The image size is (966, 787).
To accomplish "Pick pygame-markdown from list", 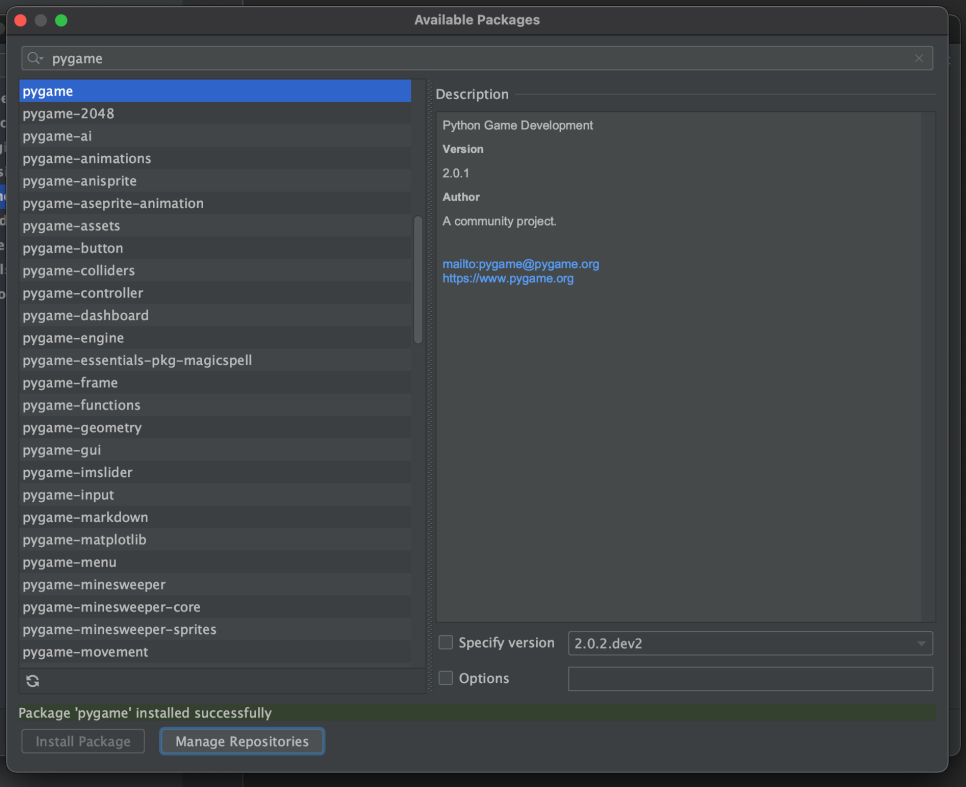I will pos(215,517).
